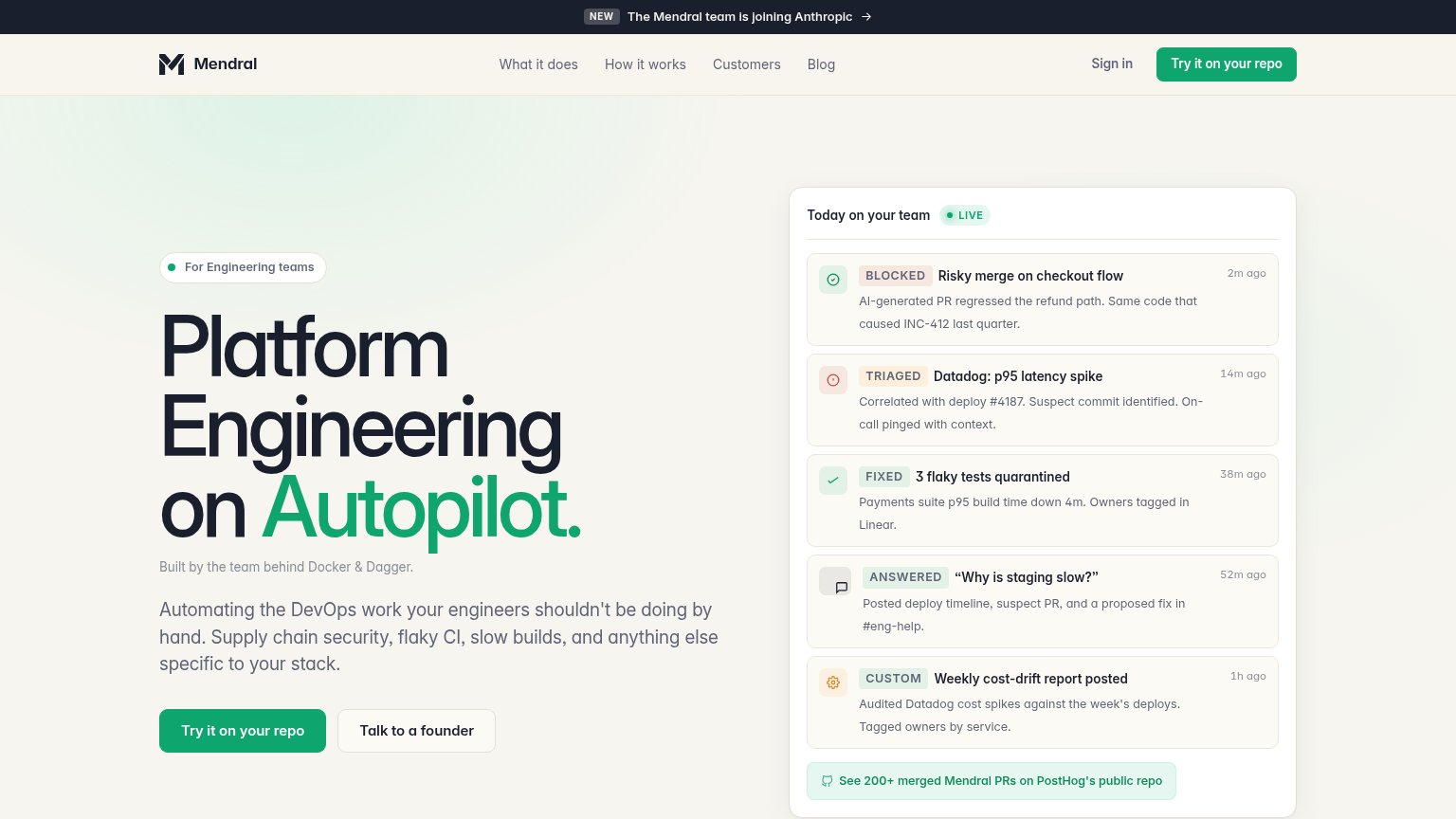Click the orange gear icon on the CUSTOM item
This screenshot has width=1456, height=819.
[833, 682]
